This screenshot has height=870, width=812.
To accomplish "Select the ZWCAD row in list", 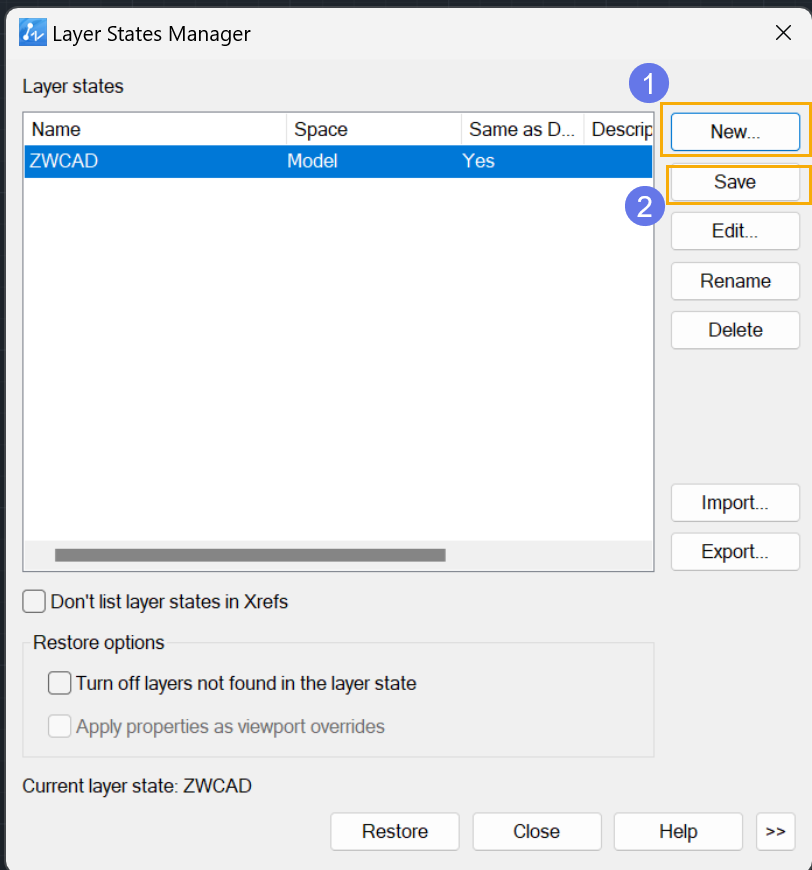I will [338, 161].
